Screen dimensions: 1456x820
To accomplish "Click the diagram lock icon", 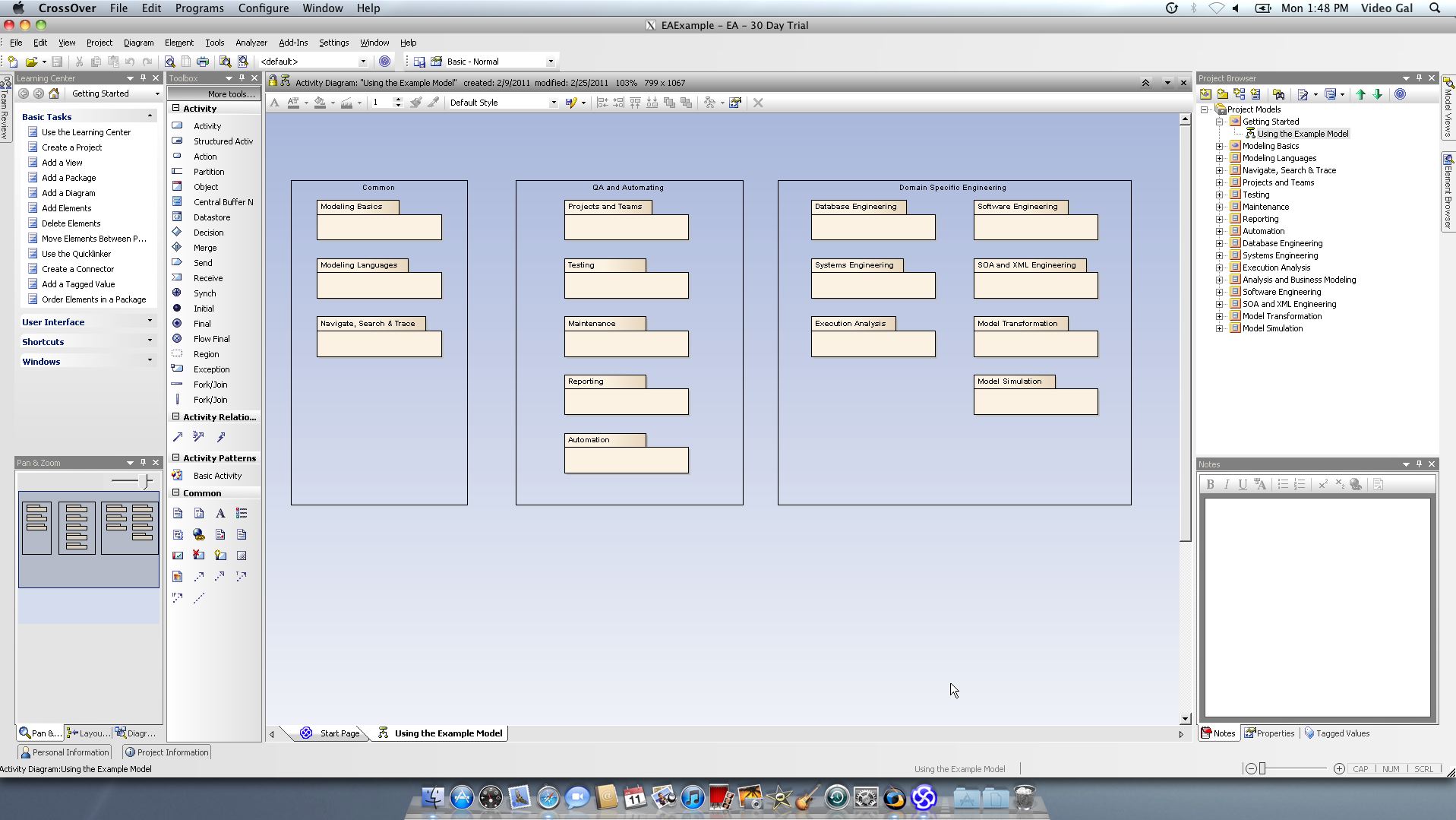I will tap(273, 81).
